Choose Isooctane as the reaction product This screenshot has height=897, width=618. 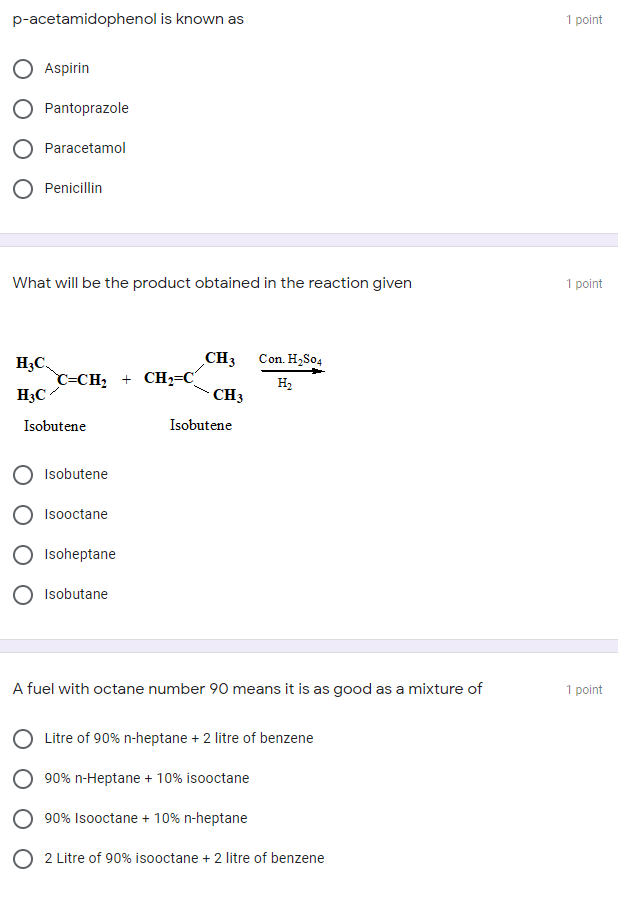click(23, 515)
